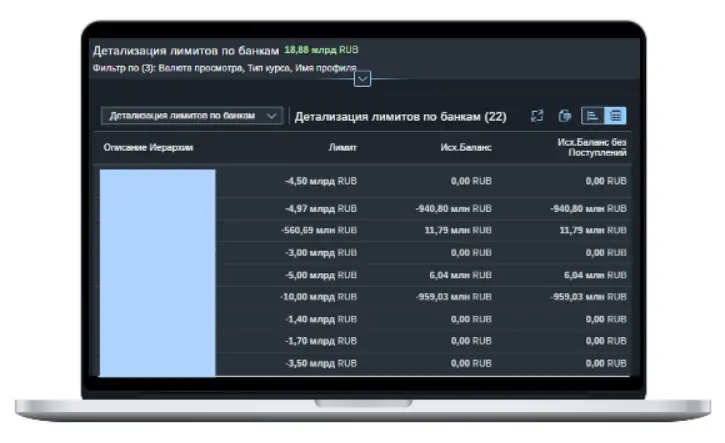Image resolution: width=725 pixels, height=443 pixels.
Task: Switch to the chart view toggle
Action: (592, 116)
